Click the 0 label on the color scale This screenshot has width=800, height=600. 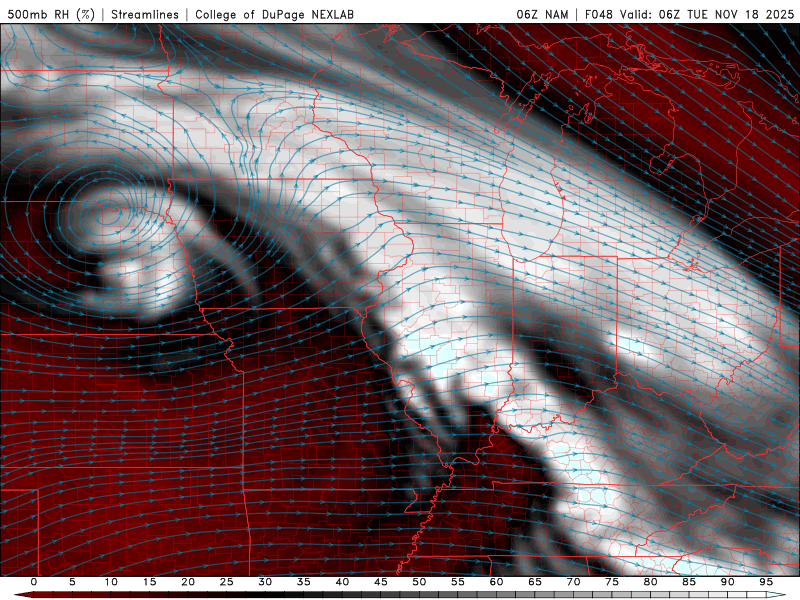[34, 582]
